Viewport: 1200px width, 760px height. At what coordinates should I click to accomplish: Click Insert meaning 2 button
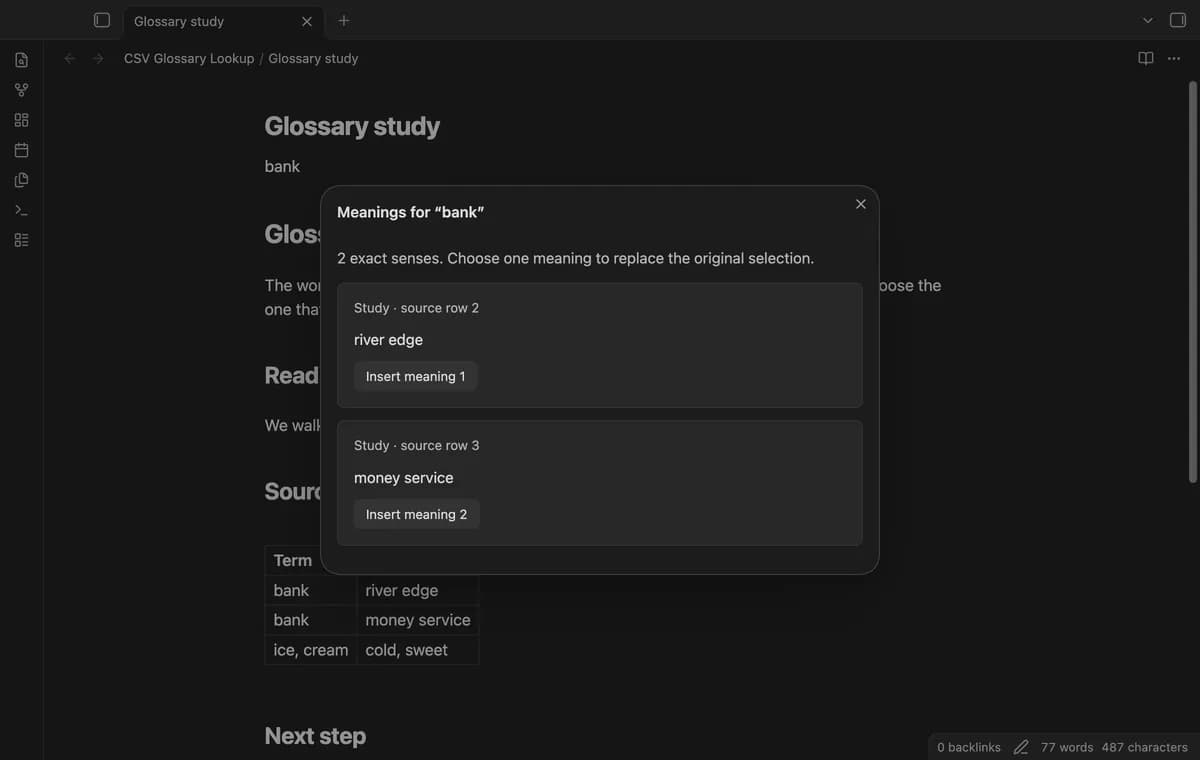coord(416,514)
